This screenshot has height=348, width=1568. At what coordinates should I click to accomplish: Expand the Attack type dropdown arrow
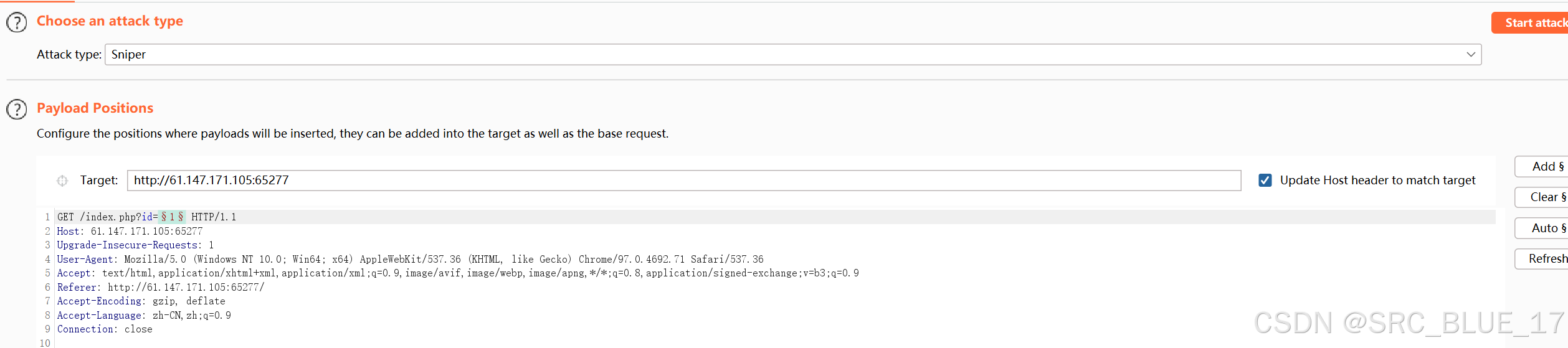click(1470, 55)
